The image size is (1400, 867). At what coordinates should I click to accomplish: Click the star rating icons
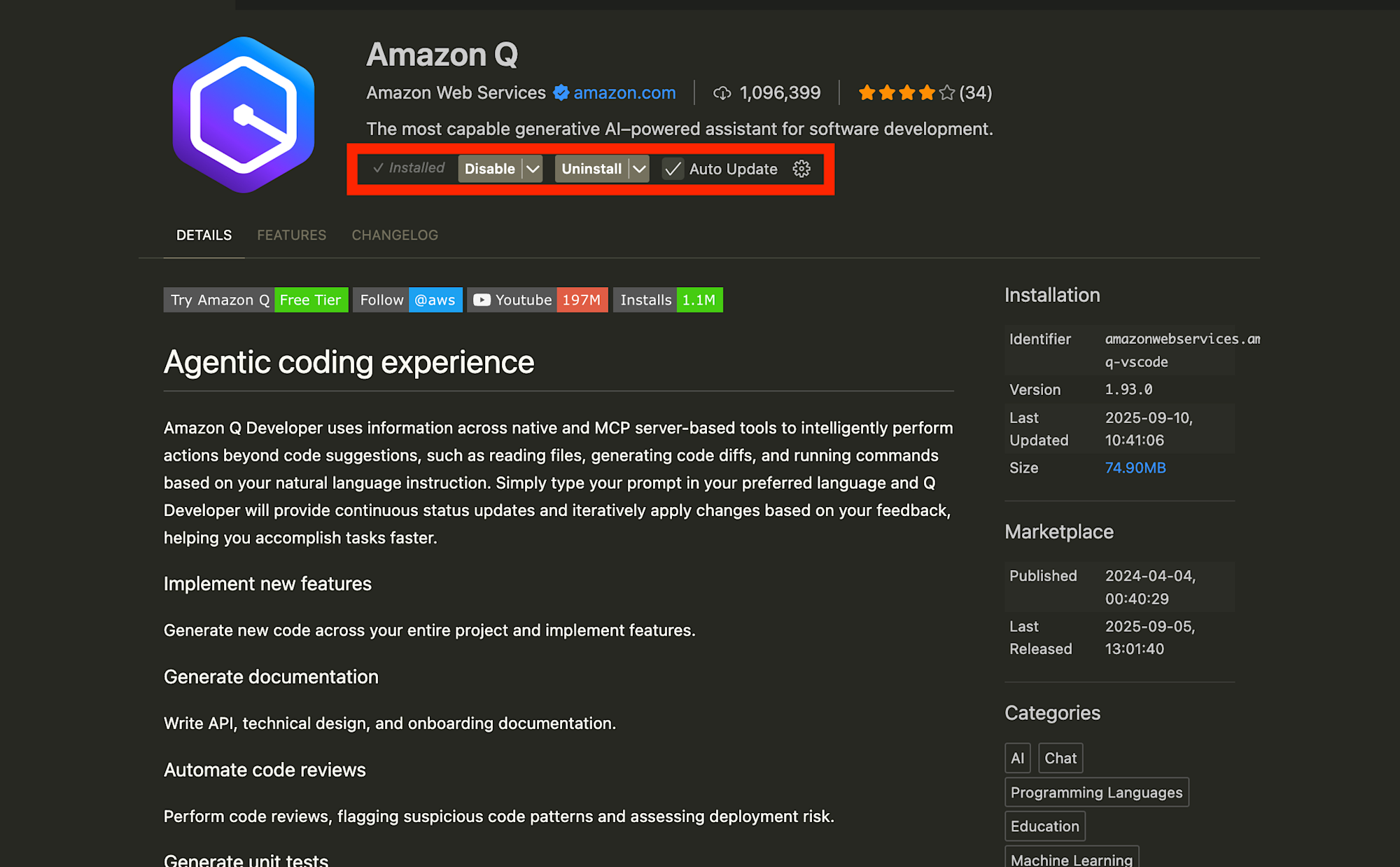(x=906, y=92)
